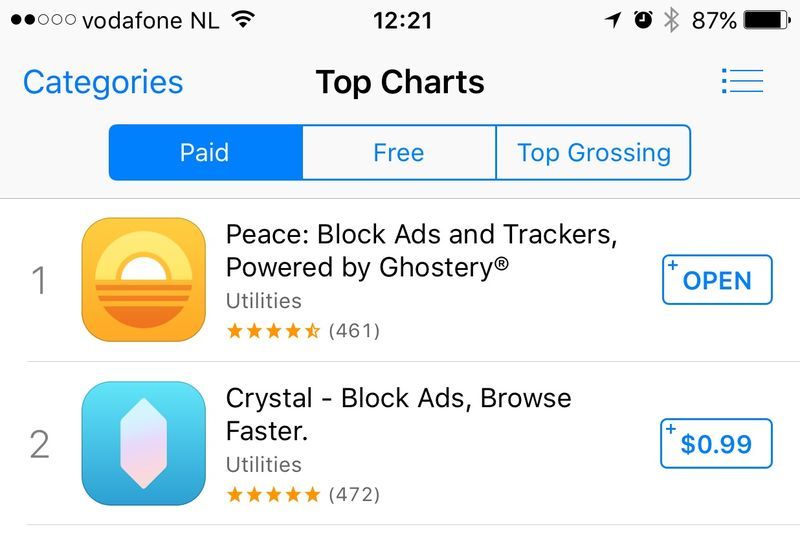Go to Categories

point(103,82)
